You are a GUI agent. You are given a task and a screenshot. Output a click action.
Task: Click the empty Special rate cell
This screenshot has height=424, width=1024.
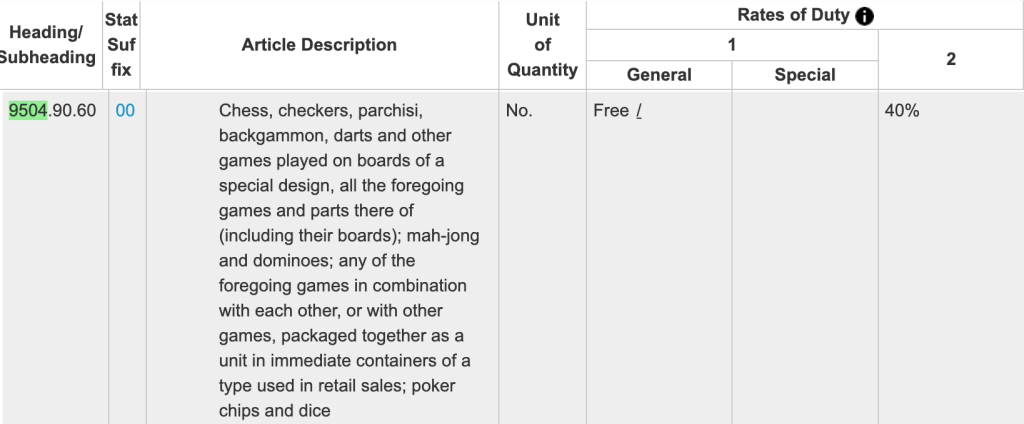point(805,257)
